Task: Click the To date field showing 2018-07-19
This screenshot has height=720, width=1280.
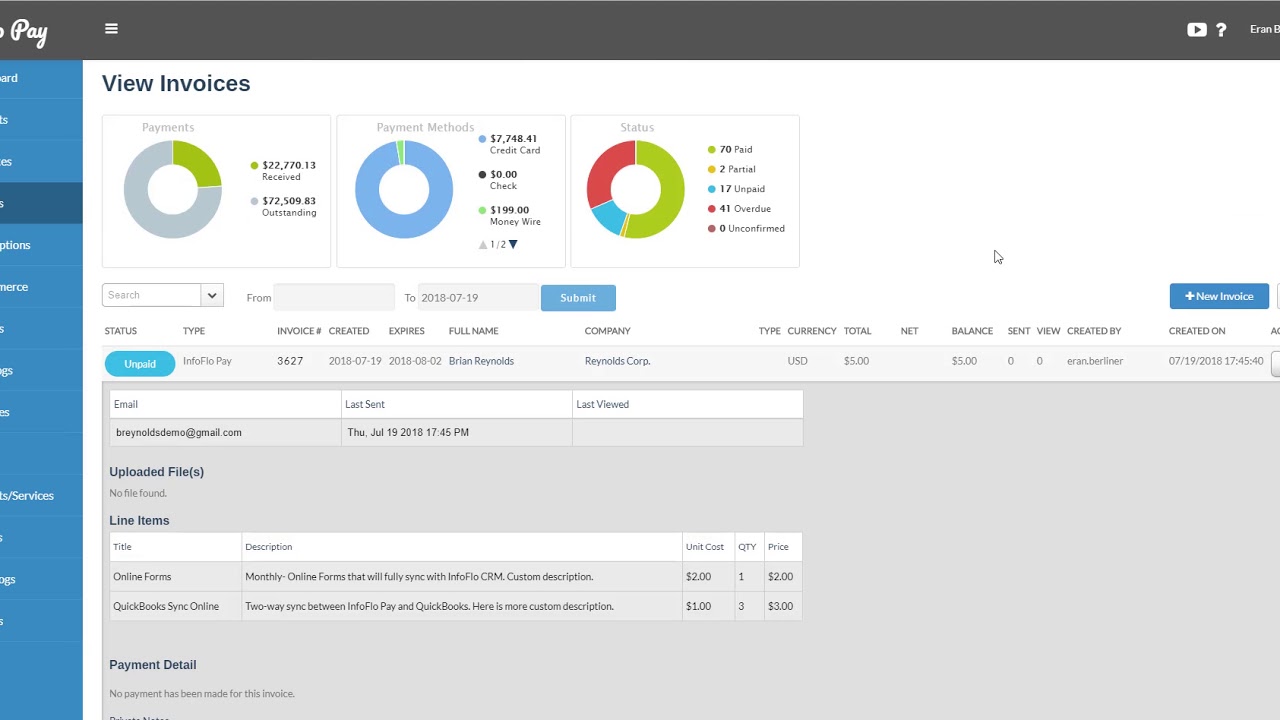Action: 478,297
